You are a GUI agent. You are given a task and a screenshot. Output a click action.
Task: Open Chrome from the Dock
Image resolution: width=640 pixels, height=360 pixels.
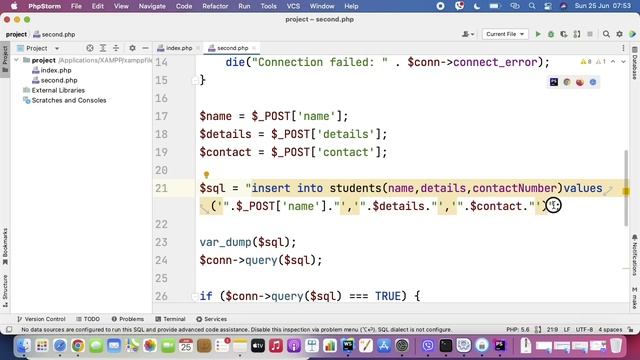click(78, 346)
